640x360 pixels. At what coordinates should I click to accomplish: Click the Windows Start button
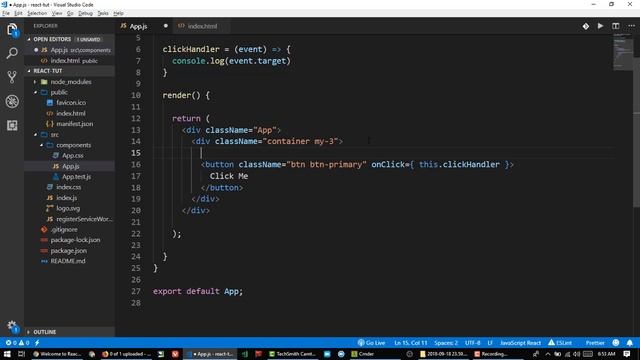7,354
